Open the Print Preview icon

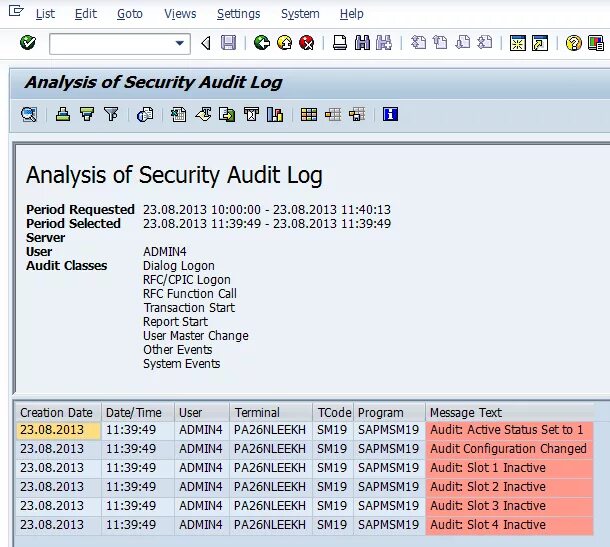[x=145, y=115]
